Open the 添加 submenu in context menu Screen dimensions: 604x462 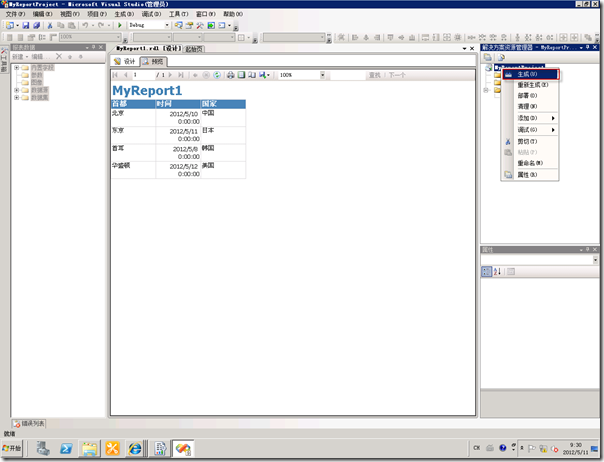coord(528,118)
